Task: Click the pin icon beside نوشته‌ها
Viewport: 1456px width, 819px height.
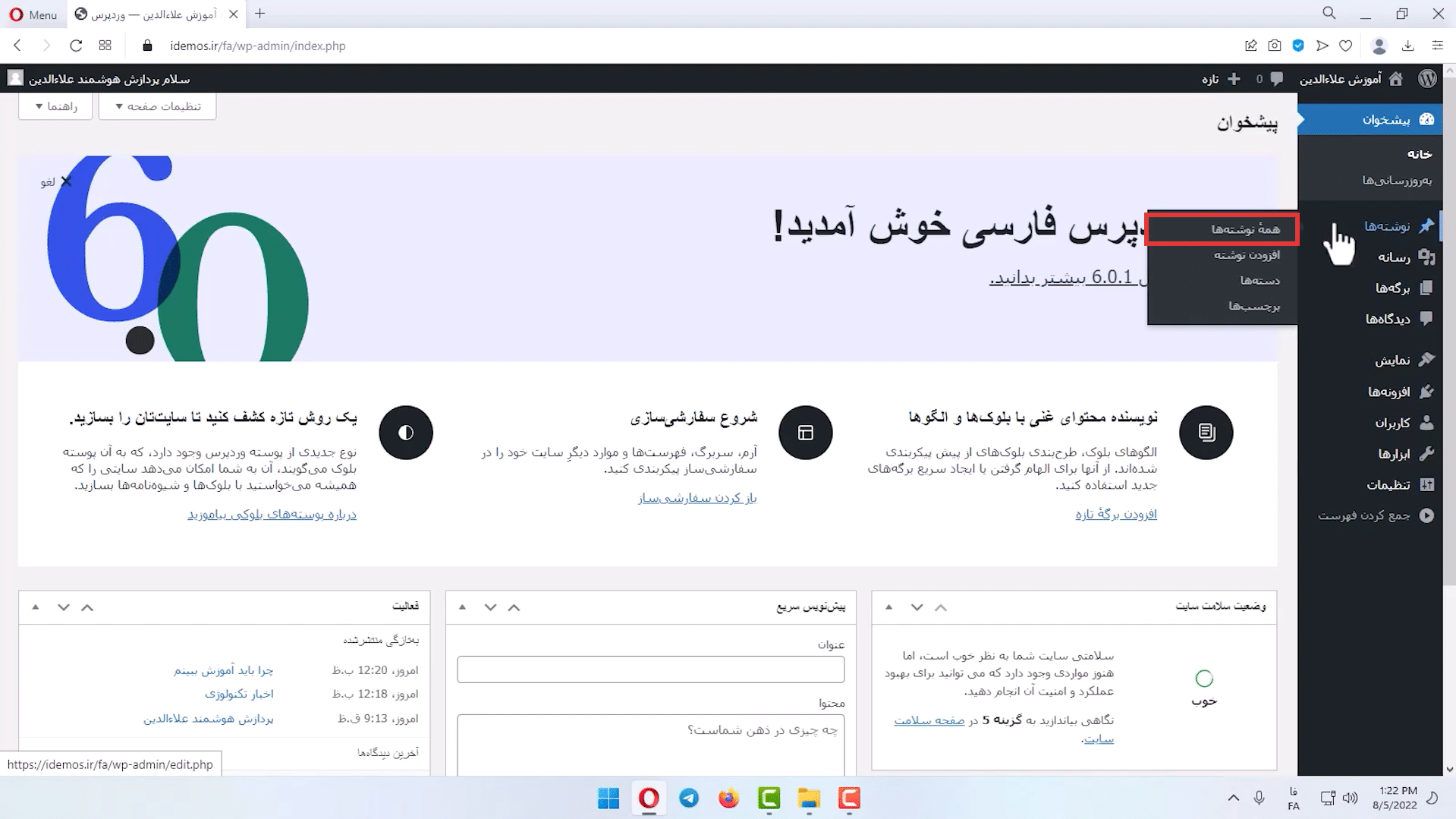Action: [1426, 225]
